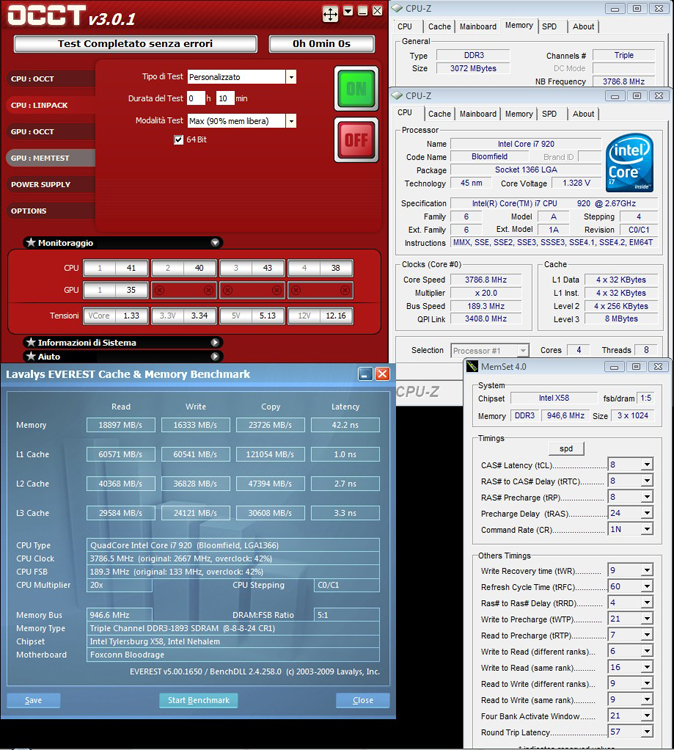The height and width of the screenshot is (750, 674).
Task: Click the Informazioni di Sistema star icon
Action: (x=31, y=342)
